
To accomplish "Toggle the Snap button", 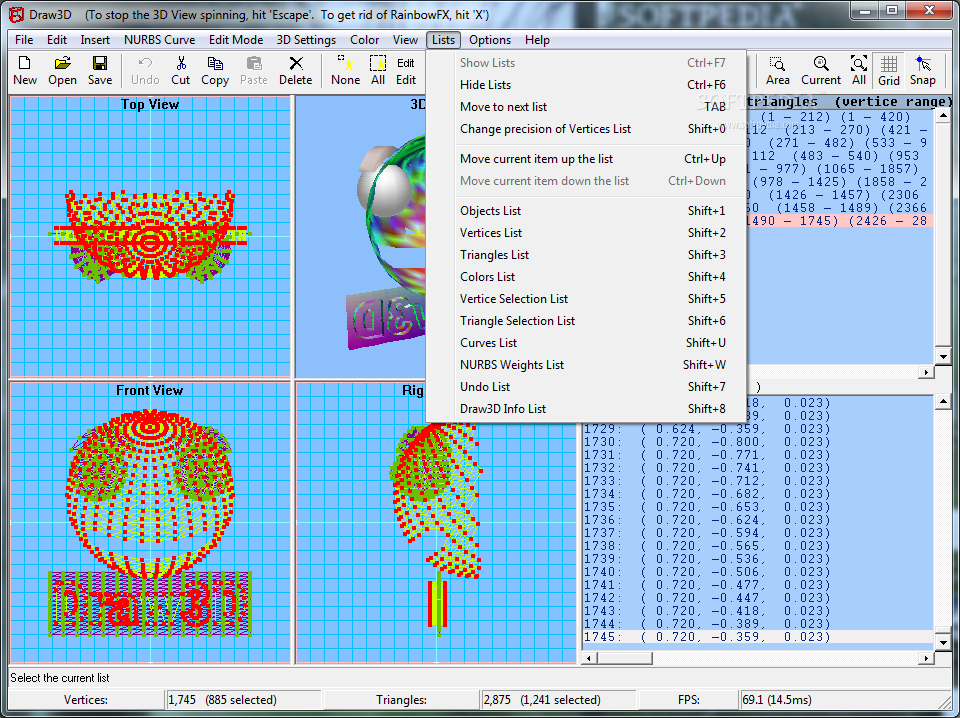I will coord(923,70).
